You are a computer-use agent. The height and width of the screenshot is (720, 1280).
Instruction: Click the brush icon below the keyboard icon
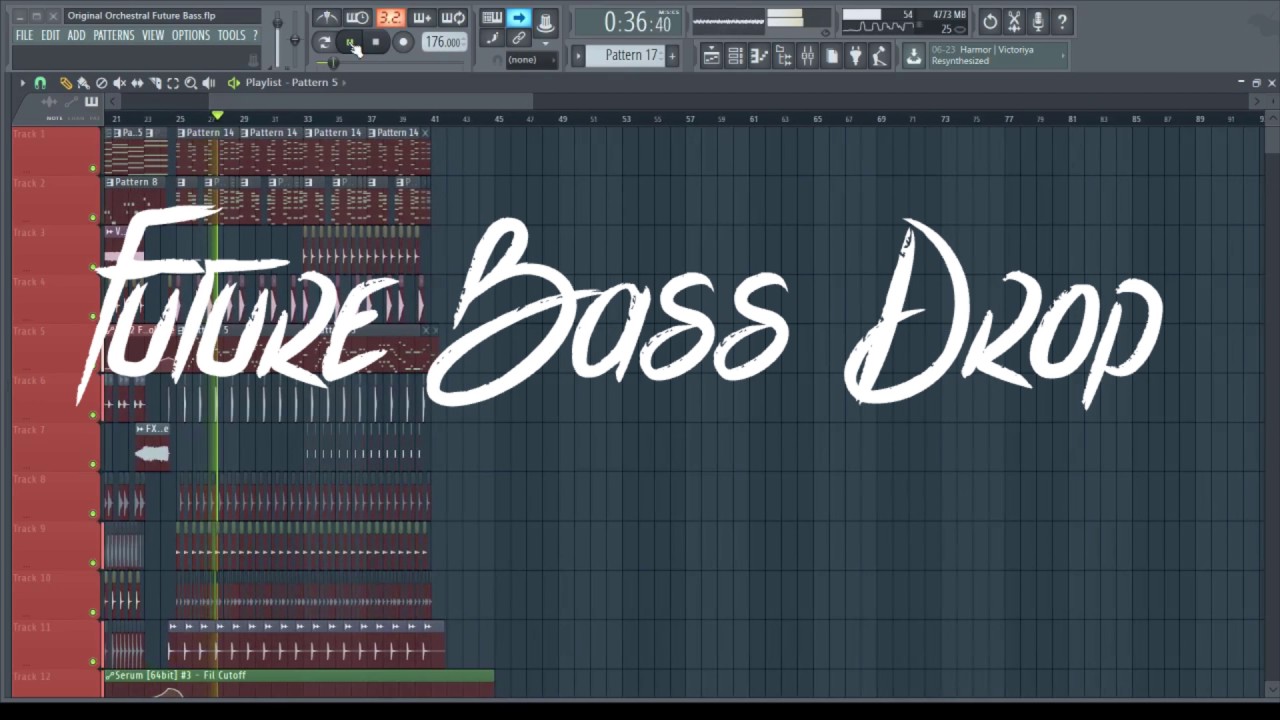click(491, 38)
